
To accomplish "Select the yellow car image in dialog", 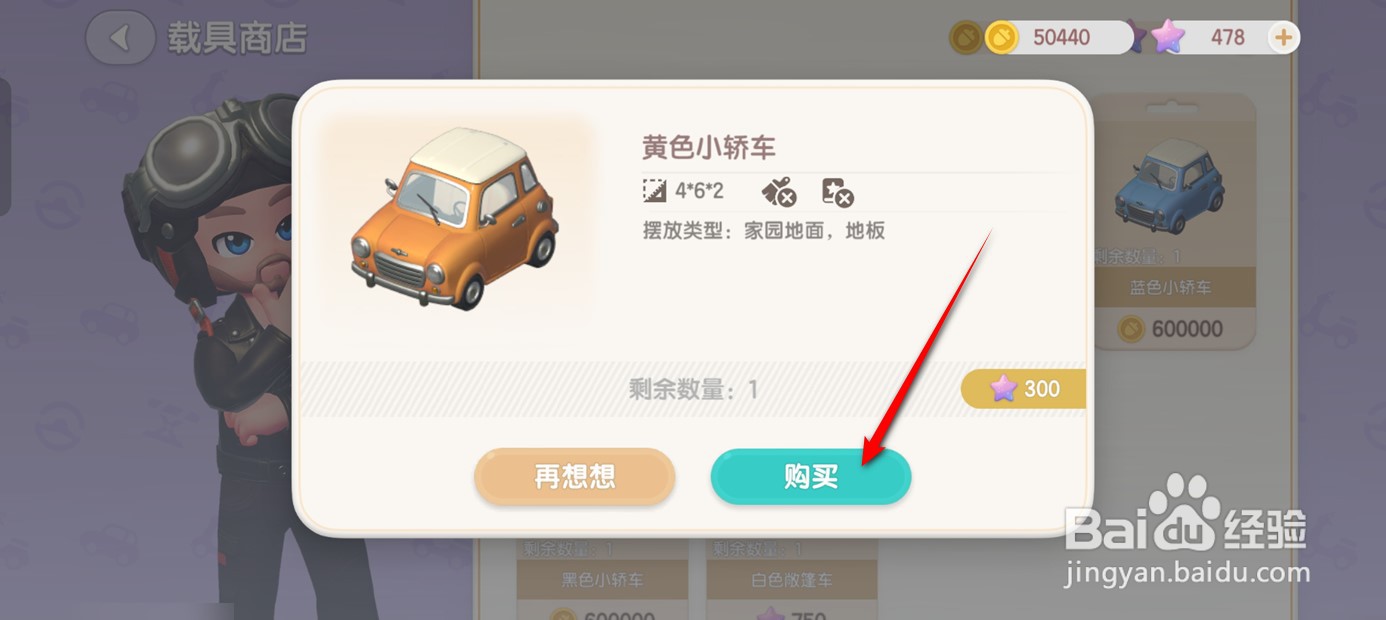I will (x=455, y=220).
